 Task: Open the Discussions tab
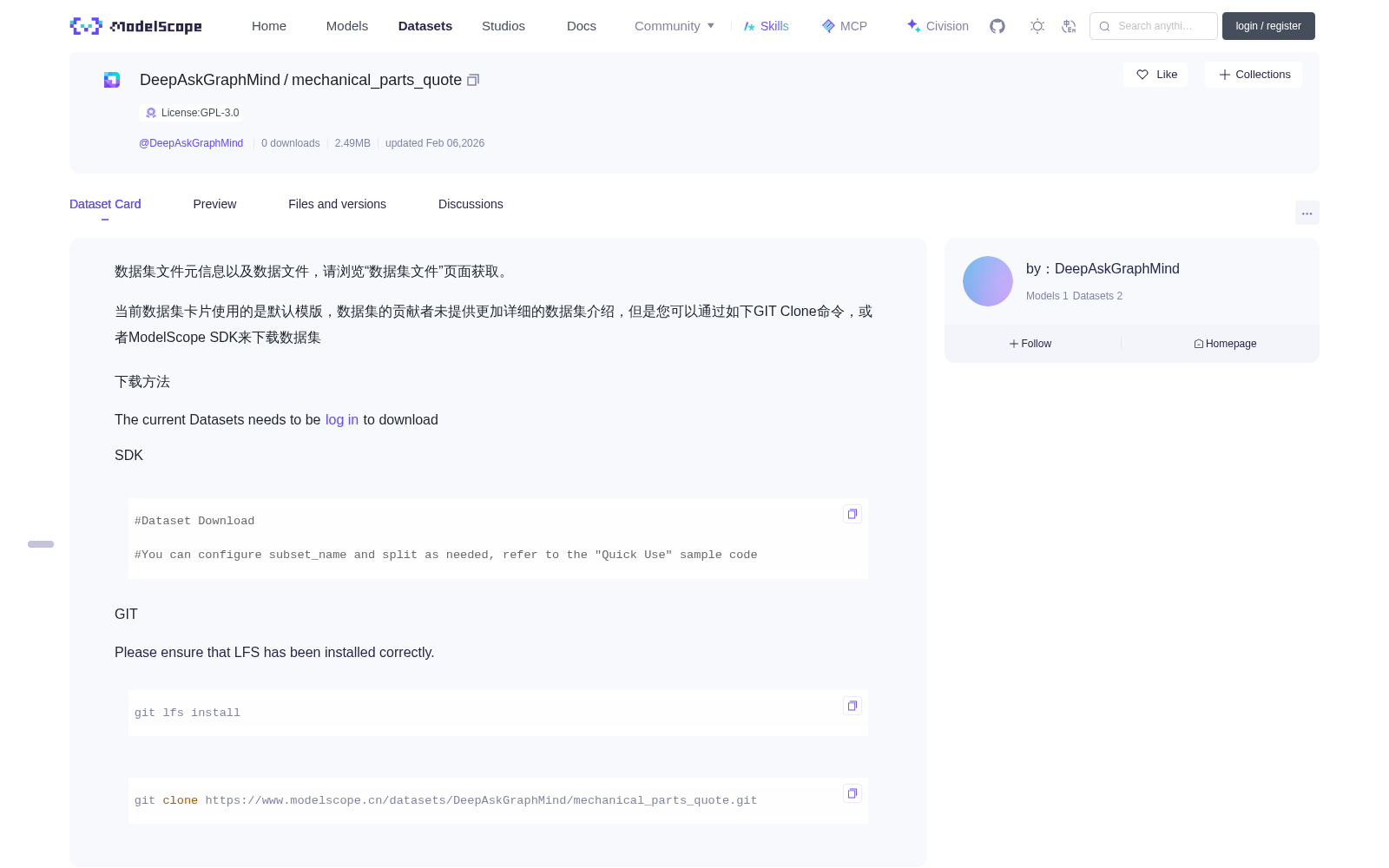pyautogui.click(x=471, y=204)
